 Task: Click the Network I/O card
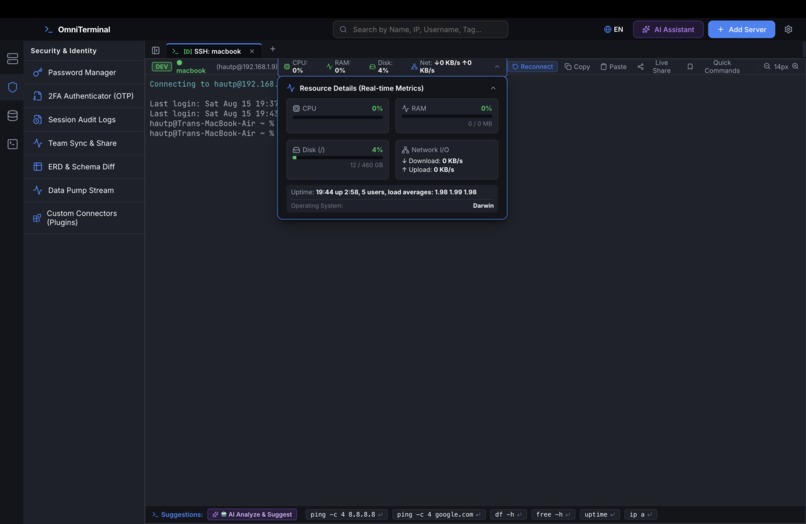point(447,159)
